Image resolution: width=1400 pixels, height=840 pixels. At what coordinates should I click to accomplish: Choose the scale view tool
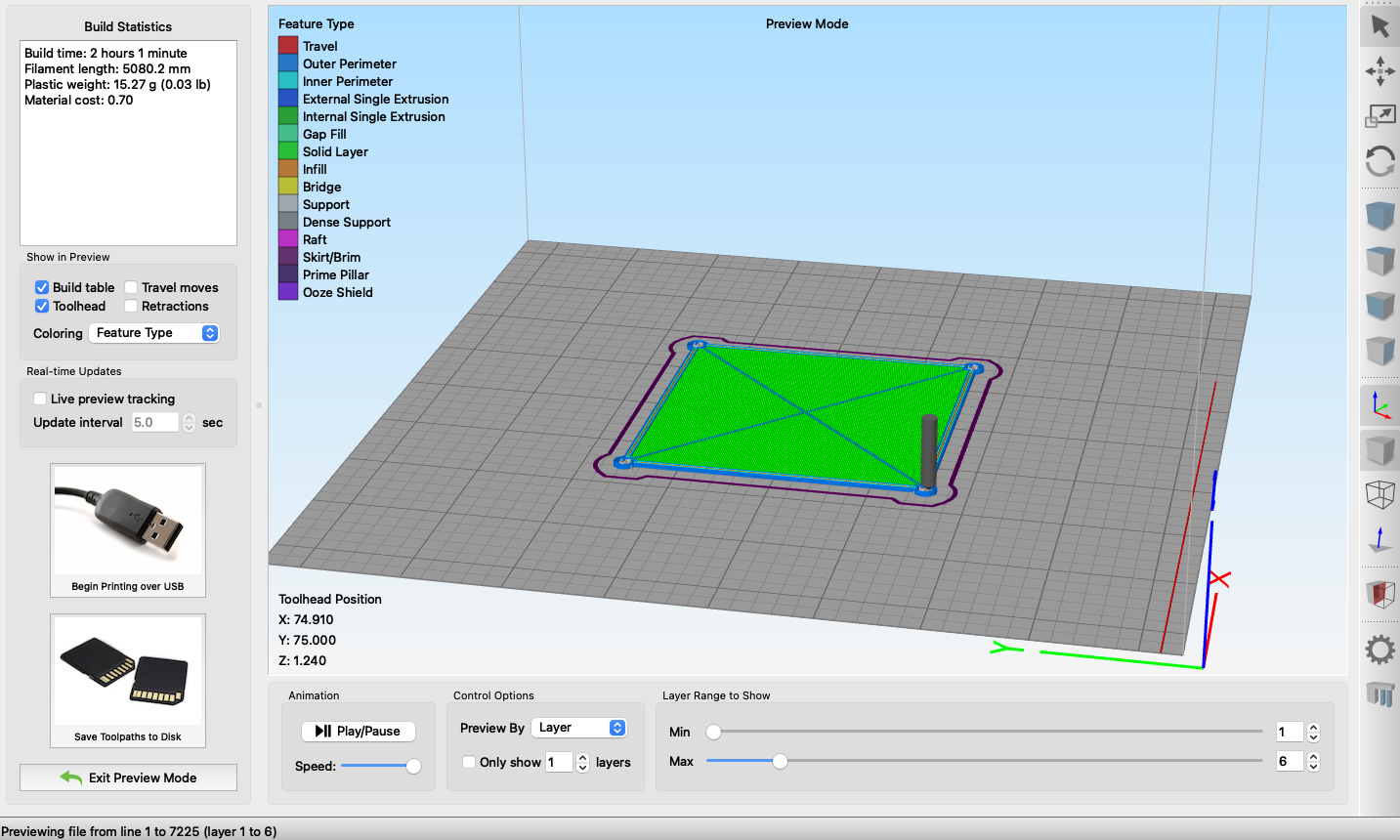[1379, 115]
